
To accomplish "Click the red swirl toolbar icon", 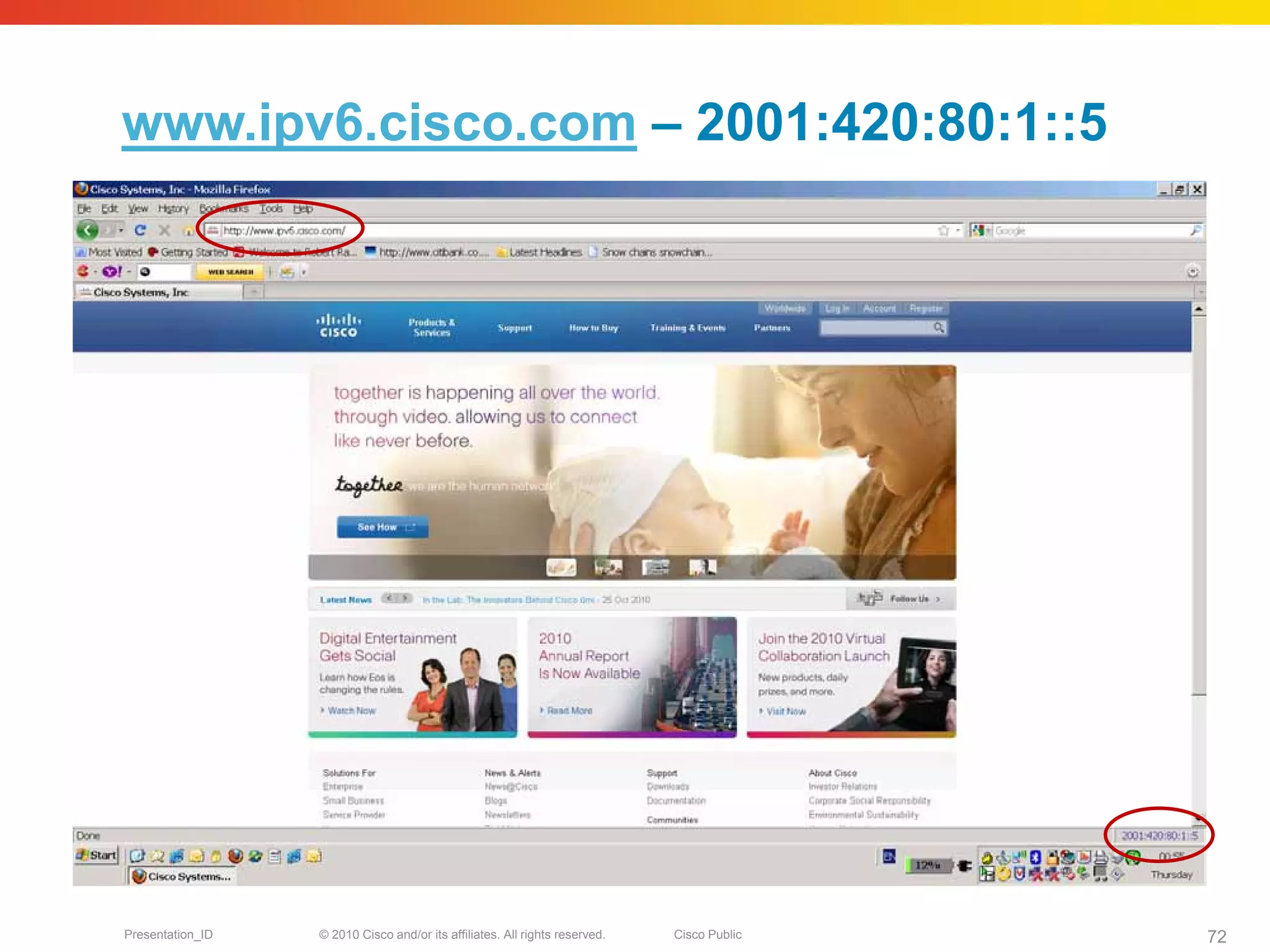I will (82, 271).
